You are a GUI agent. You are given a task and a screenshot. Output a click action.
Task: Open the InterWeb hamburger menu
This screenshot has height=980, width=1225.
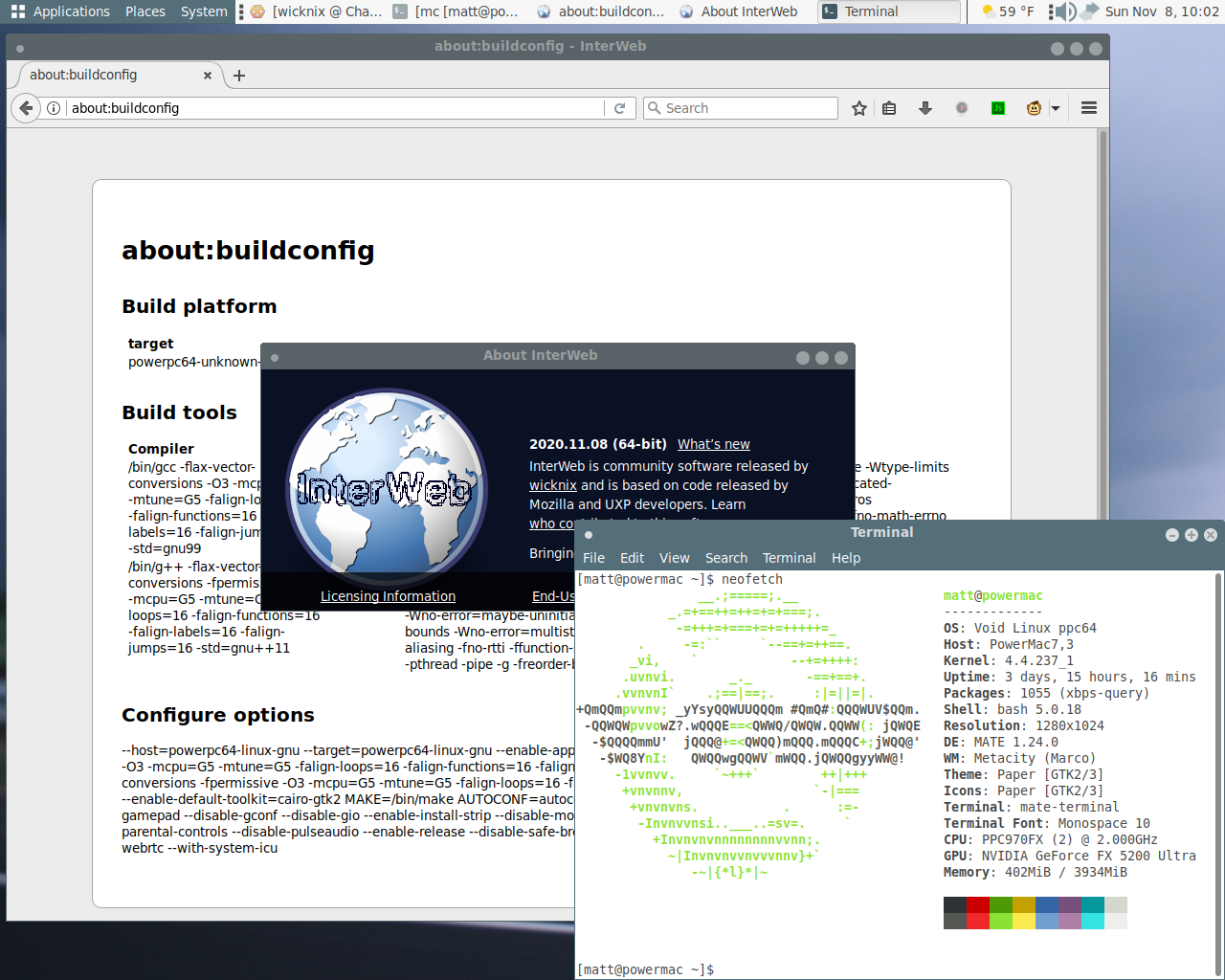1089,108
